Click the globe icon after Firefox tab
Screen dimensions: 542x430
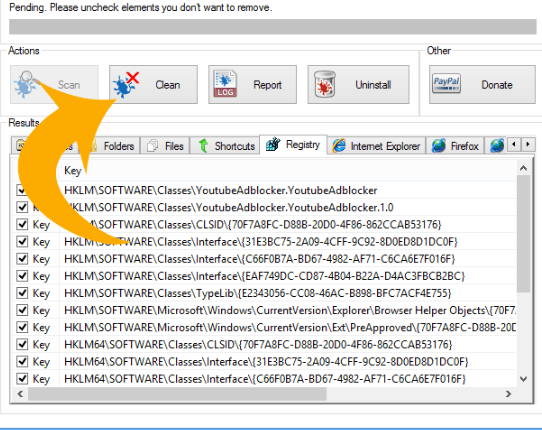[x=497, y=146]
